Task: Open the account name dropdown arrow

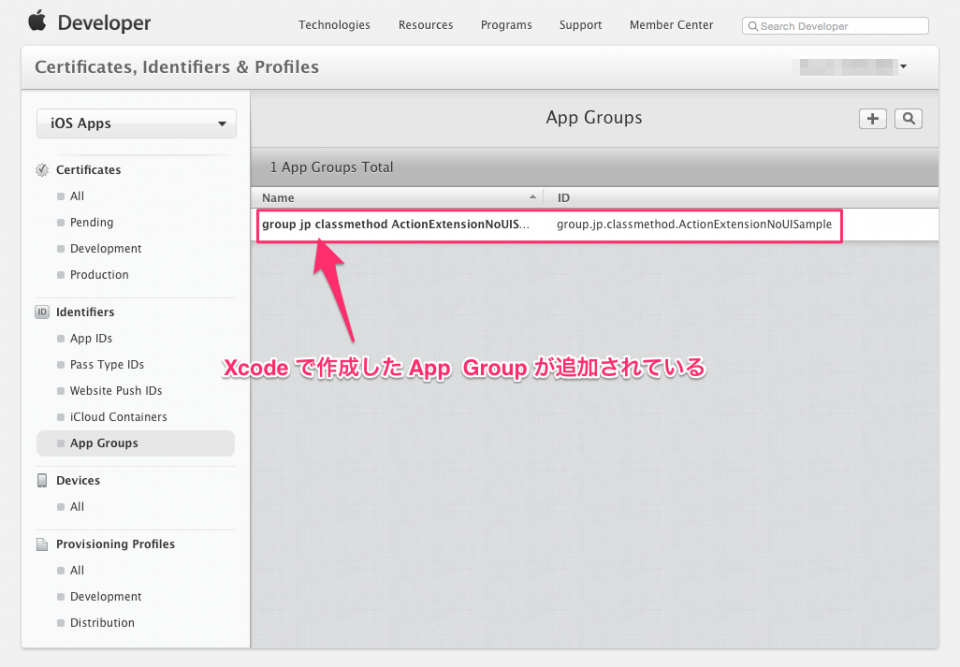Action: 903,66
